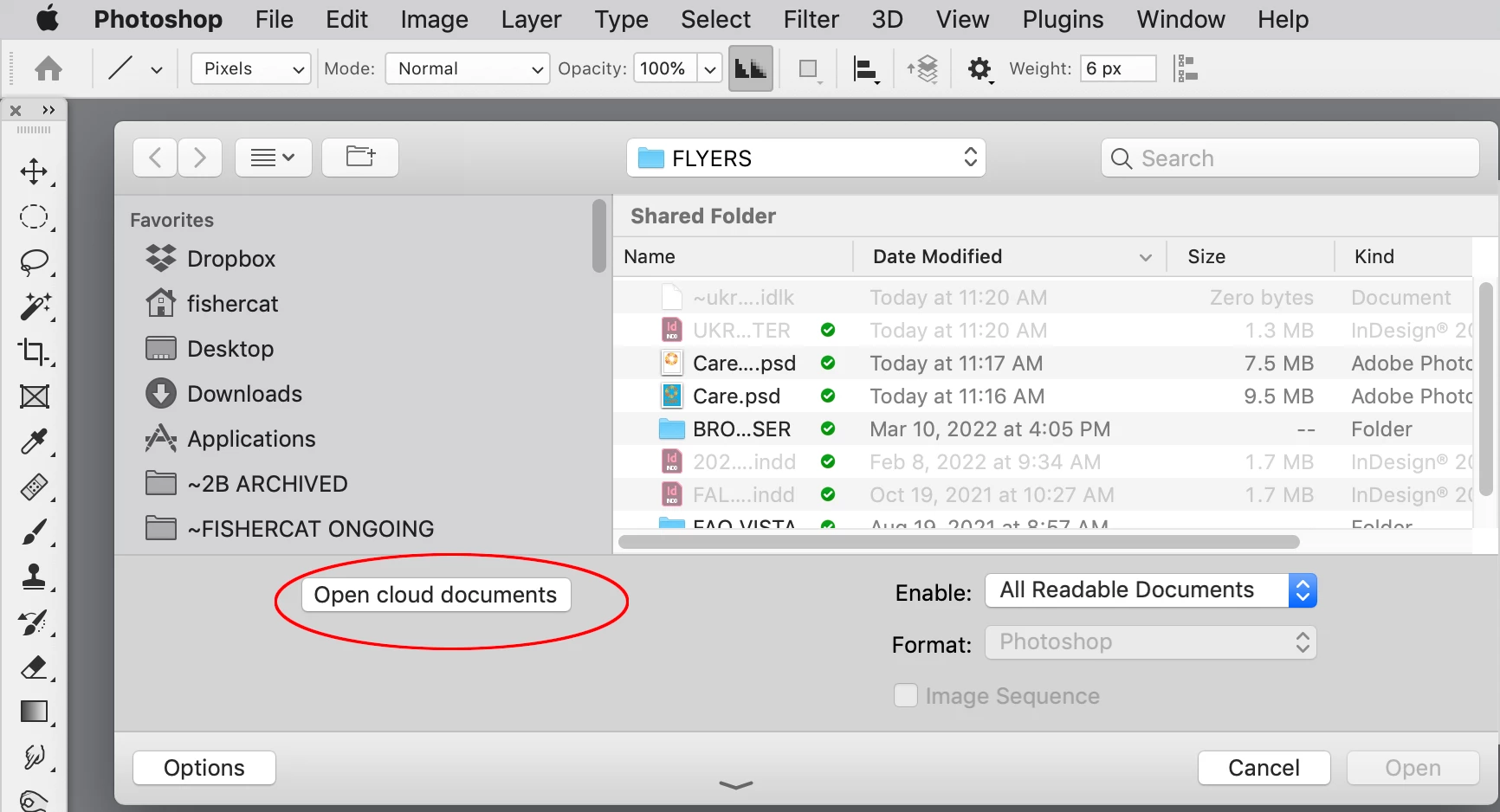Click the Home icon in options bar
Screen dimensions: 1500x812
pyautogui.click(x=48, y=68)
